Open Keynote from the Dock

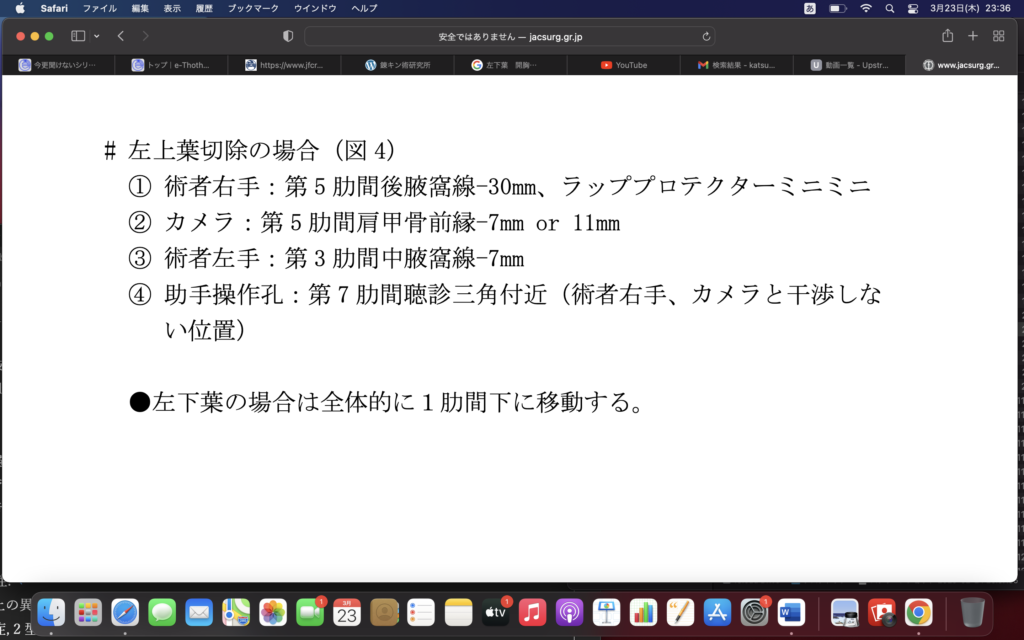[x=606, y=611]
